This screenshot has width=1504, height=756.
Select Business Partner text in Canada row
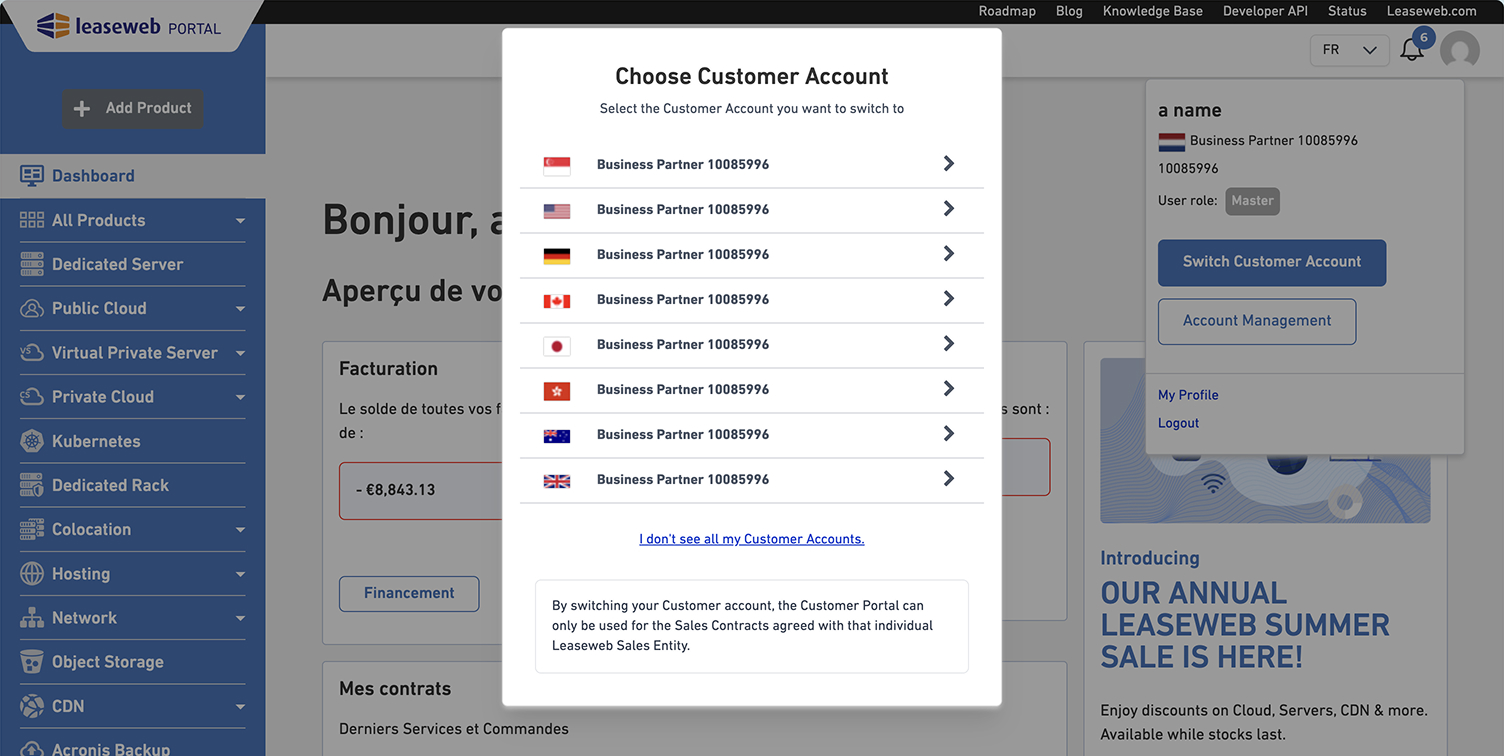tap(683, 300)
